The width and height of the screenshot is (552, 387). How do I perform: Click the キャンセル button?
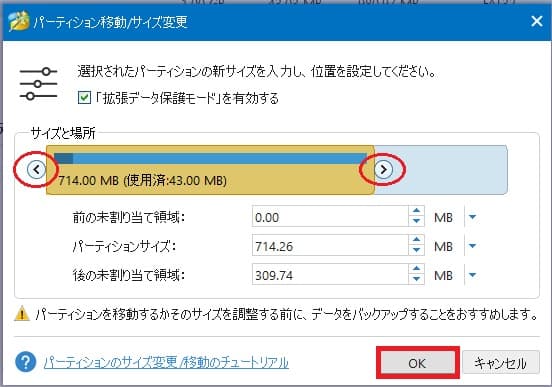tap(501, 363)
